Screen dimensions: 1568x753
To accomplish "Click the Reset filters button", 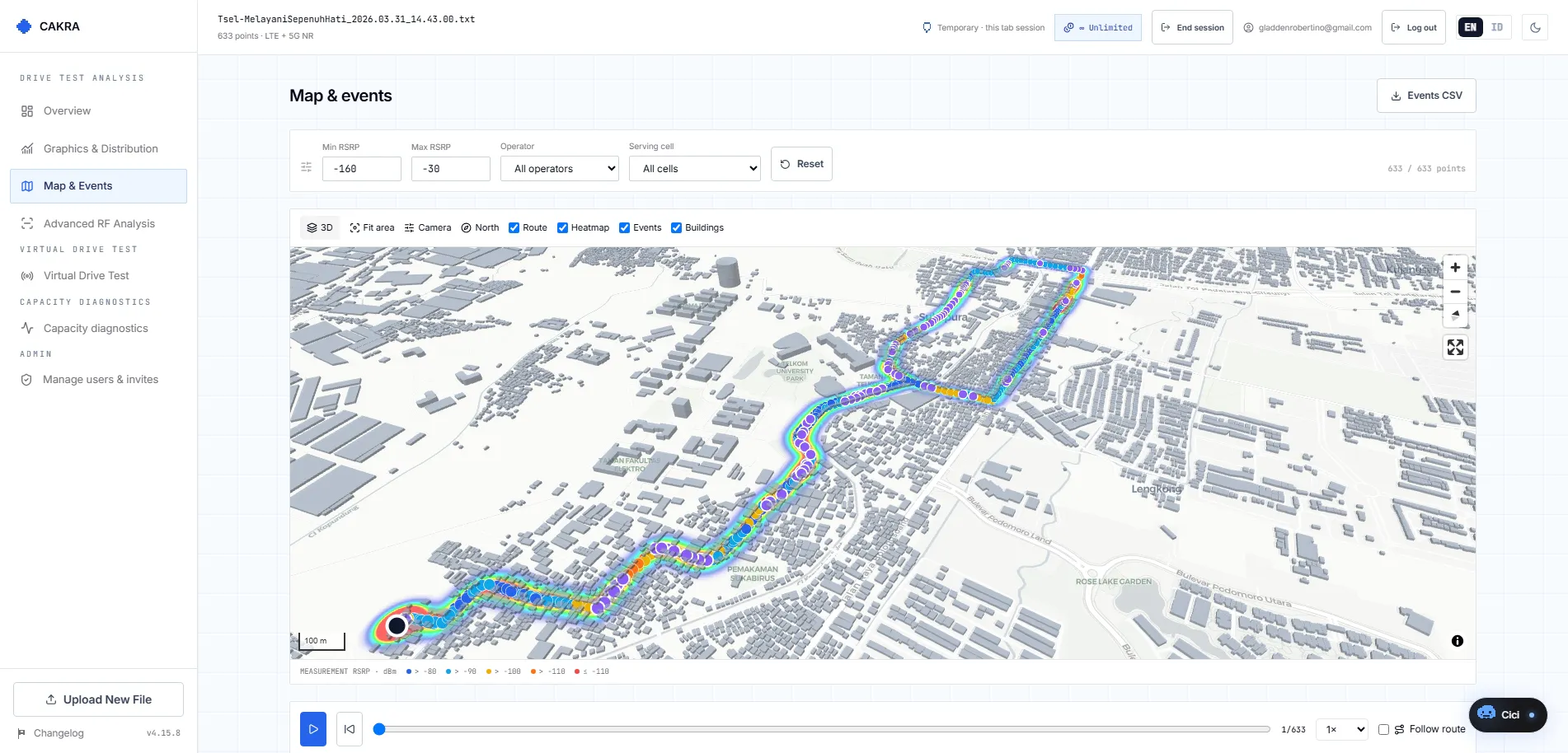I will (802, 164).
